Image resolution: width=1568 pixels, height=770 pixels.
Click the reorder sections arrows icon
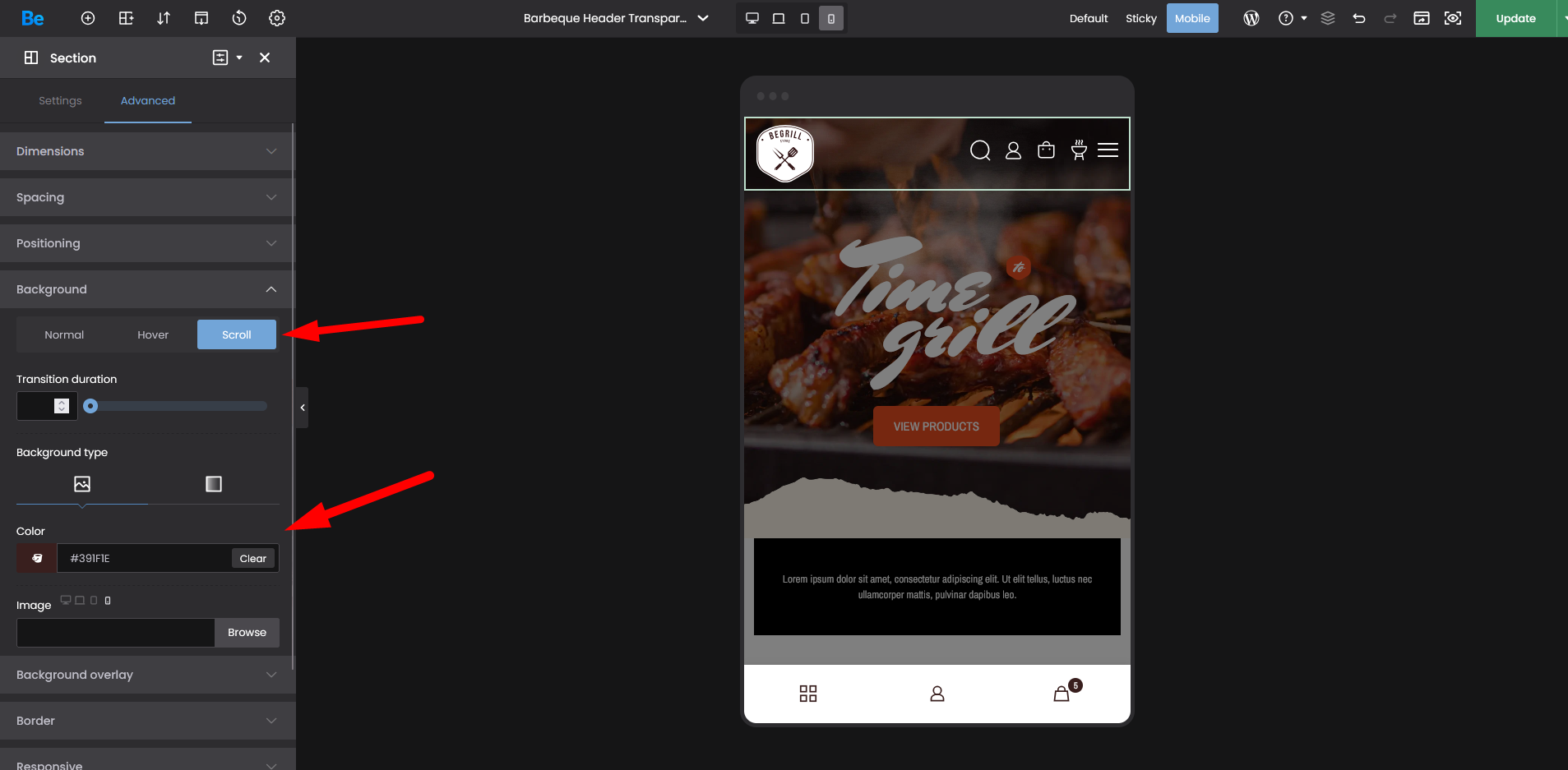click(x=164, y=18)
